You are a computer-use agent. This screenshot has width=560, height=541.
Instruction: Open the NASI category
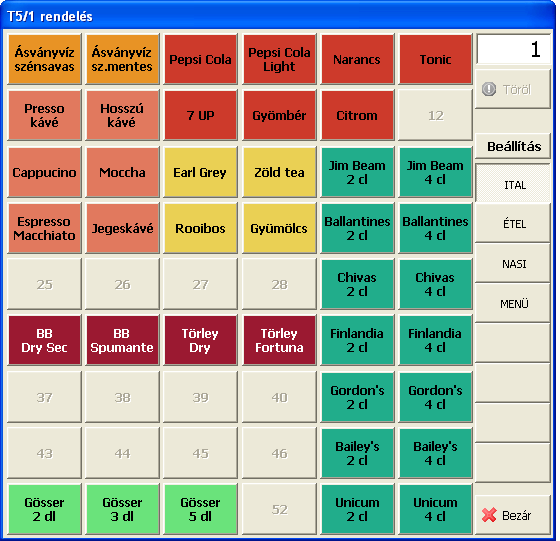click(513, 264)
